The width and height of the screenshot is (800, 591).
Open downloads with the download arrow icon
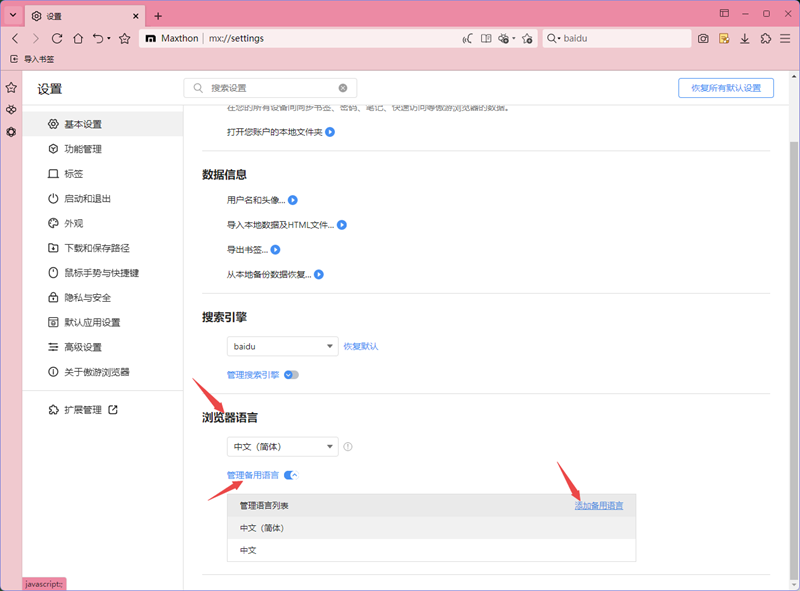coord(745,38)
